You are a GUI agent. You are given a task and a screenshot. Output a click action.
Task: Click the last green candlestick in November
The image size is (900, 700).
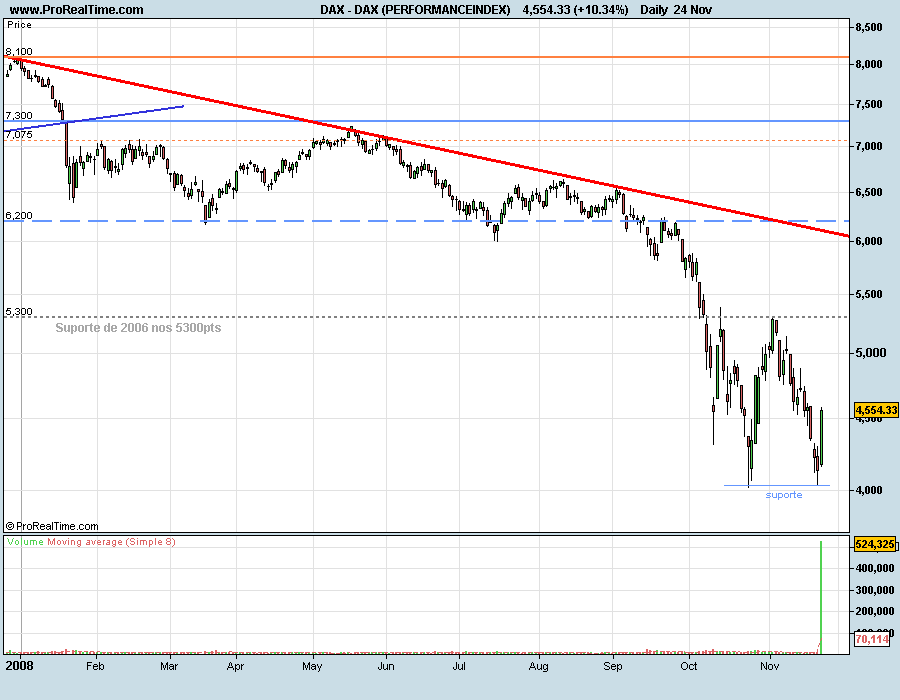click(x=822, y=437)
